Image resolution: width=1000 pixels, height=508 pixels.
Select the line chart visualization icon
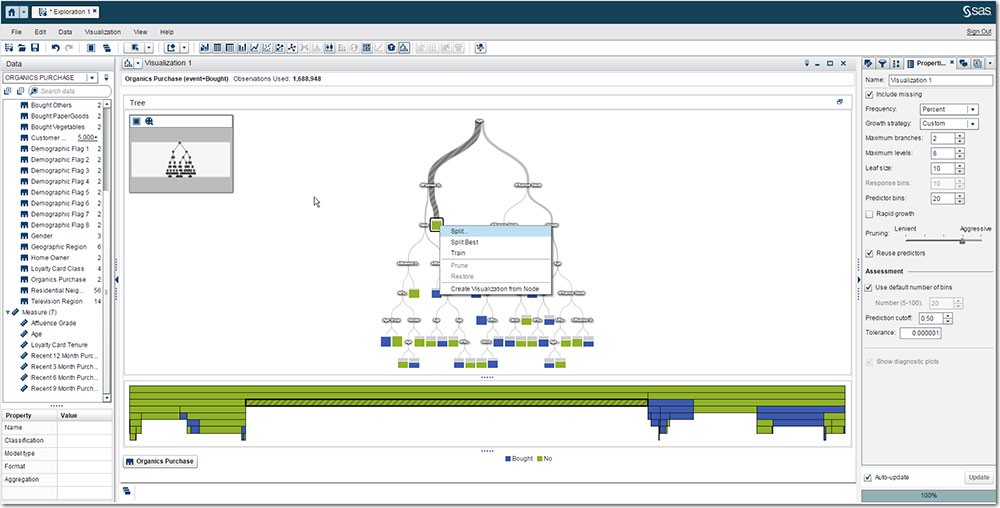pos(255,48)
